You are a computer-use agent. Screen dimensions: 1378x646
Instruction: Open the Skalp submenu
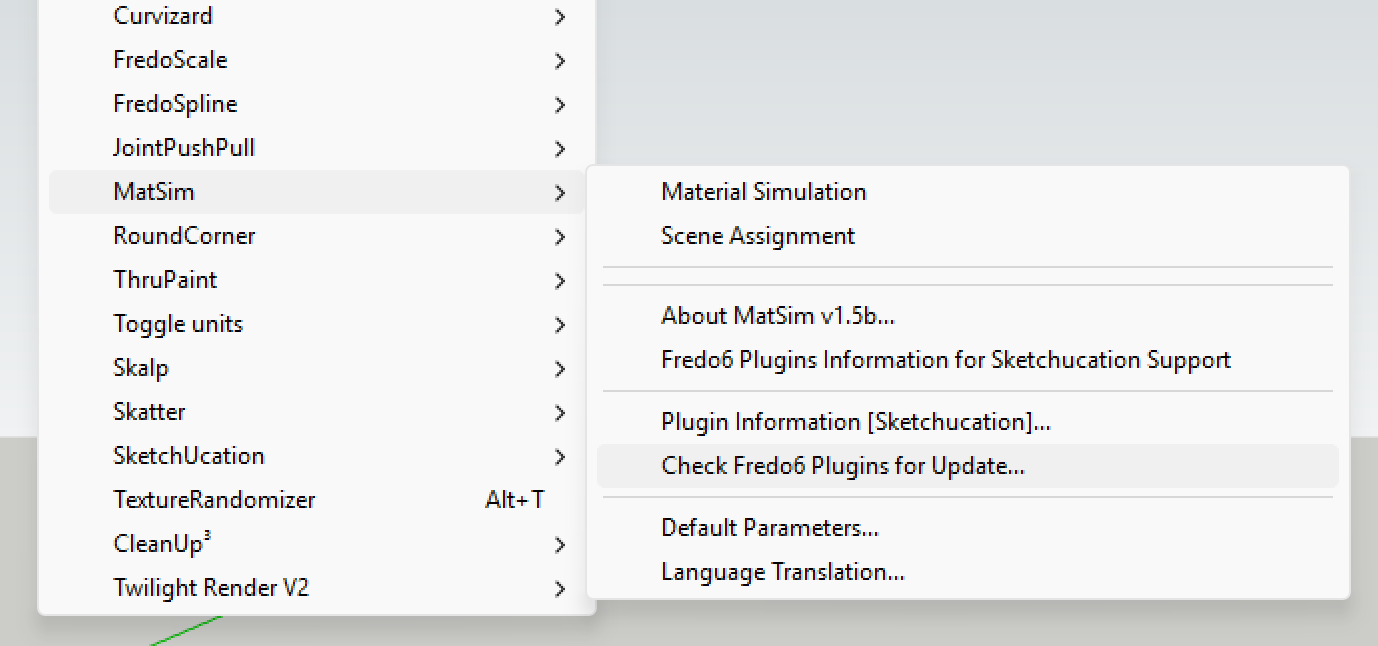[x=141, y=368]
